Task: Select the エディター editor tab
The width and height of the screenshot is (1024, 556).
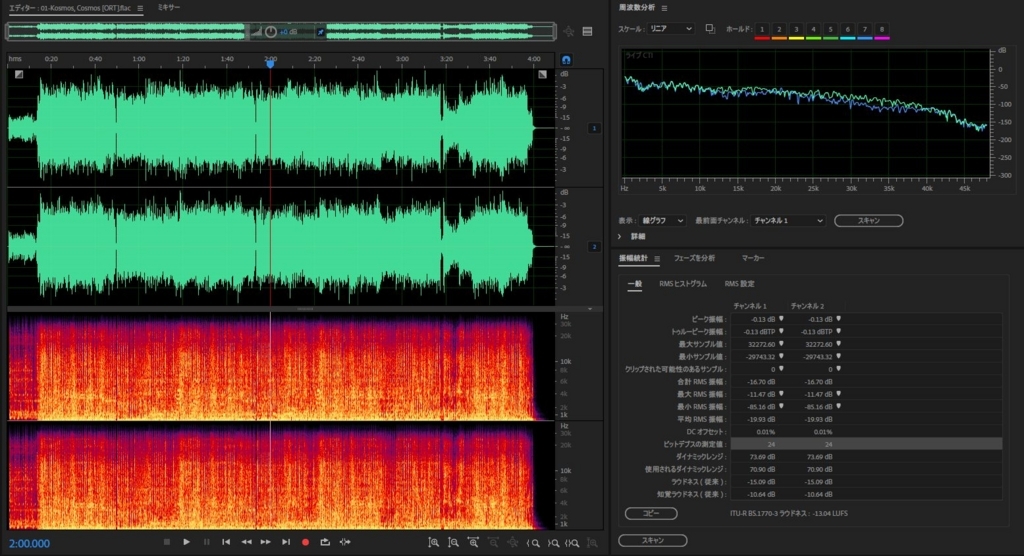Action: click(70, 8)
